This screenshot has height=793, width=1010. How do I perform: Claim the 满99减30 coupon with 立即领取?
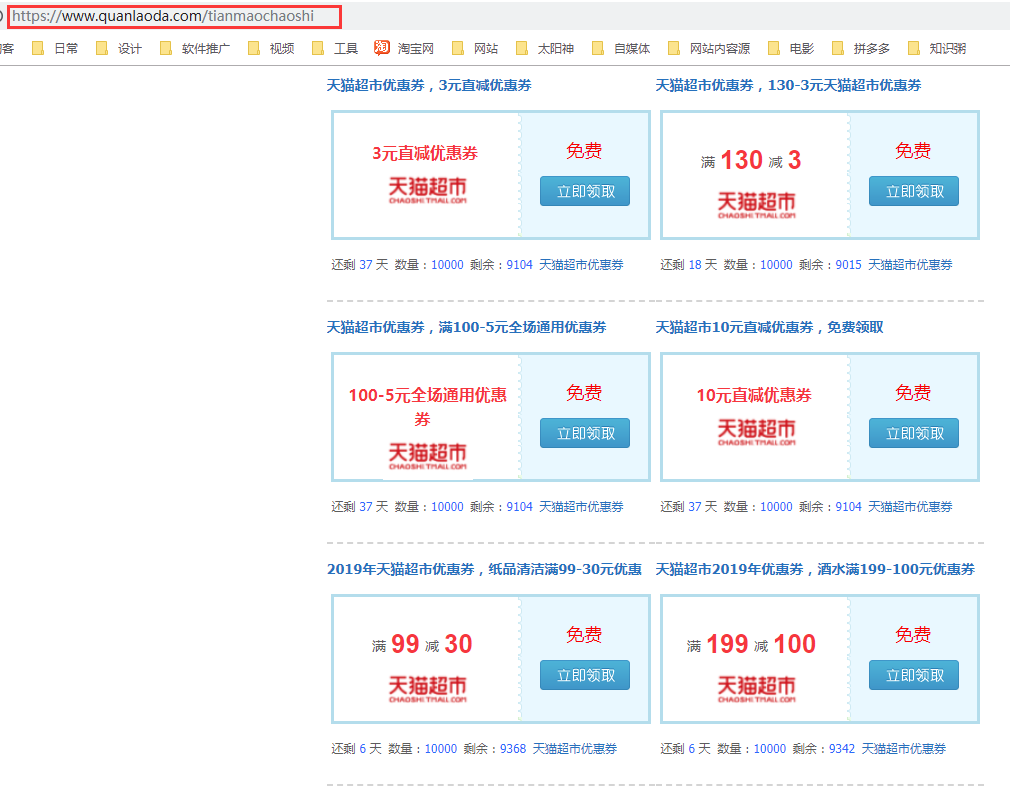point(585,675)
